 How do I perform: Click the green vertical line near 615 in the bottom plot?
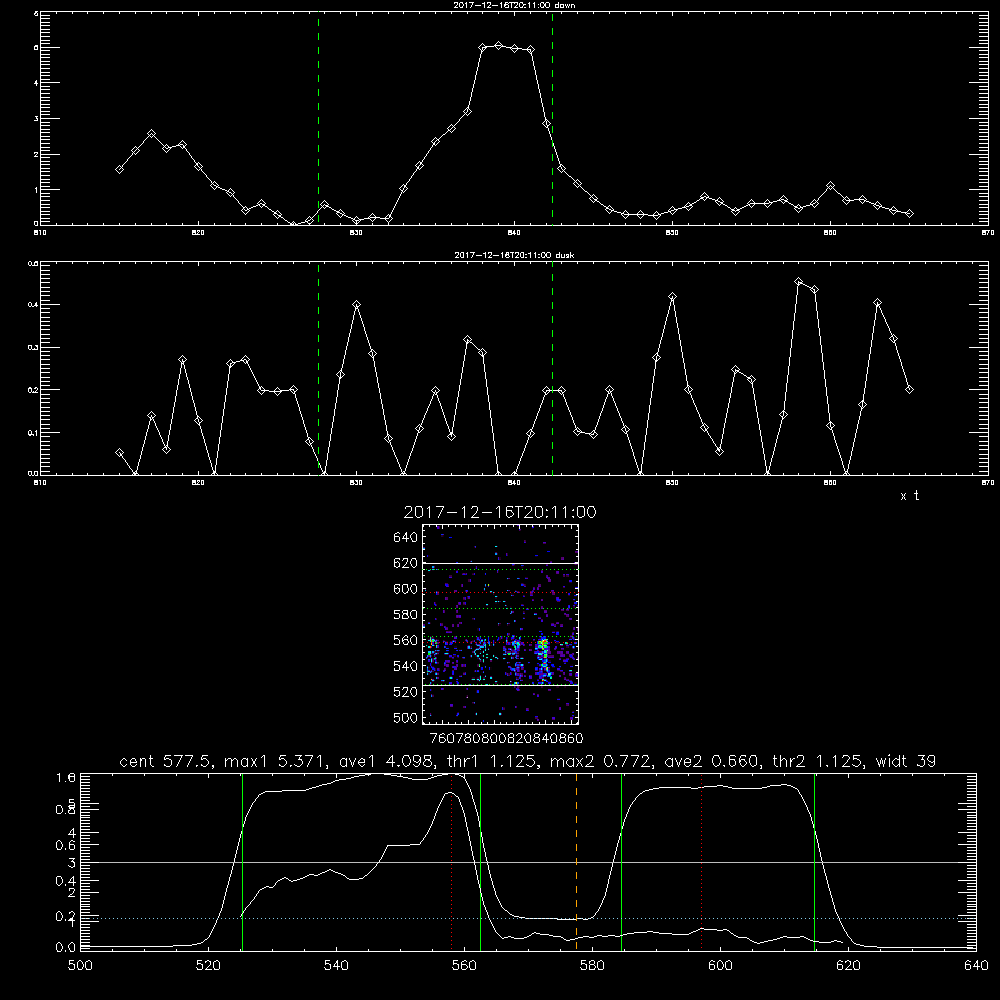click(814, 861)
